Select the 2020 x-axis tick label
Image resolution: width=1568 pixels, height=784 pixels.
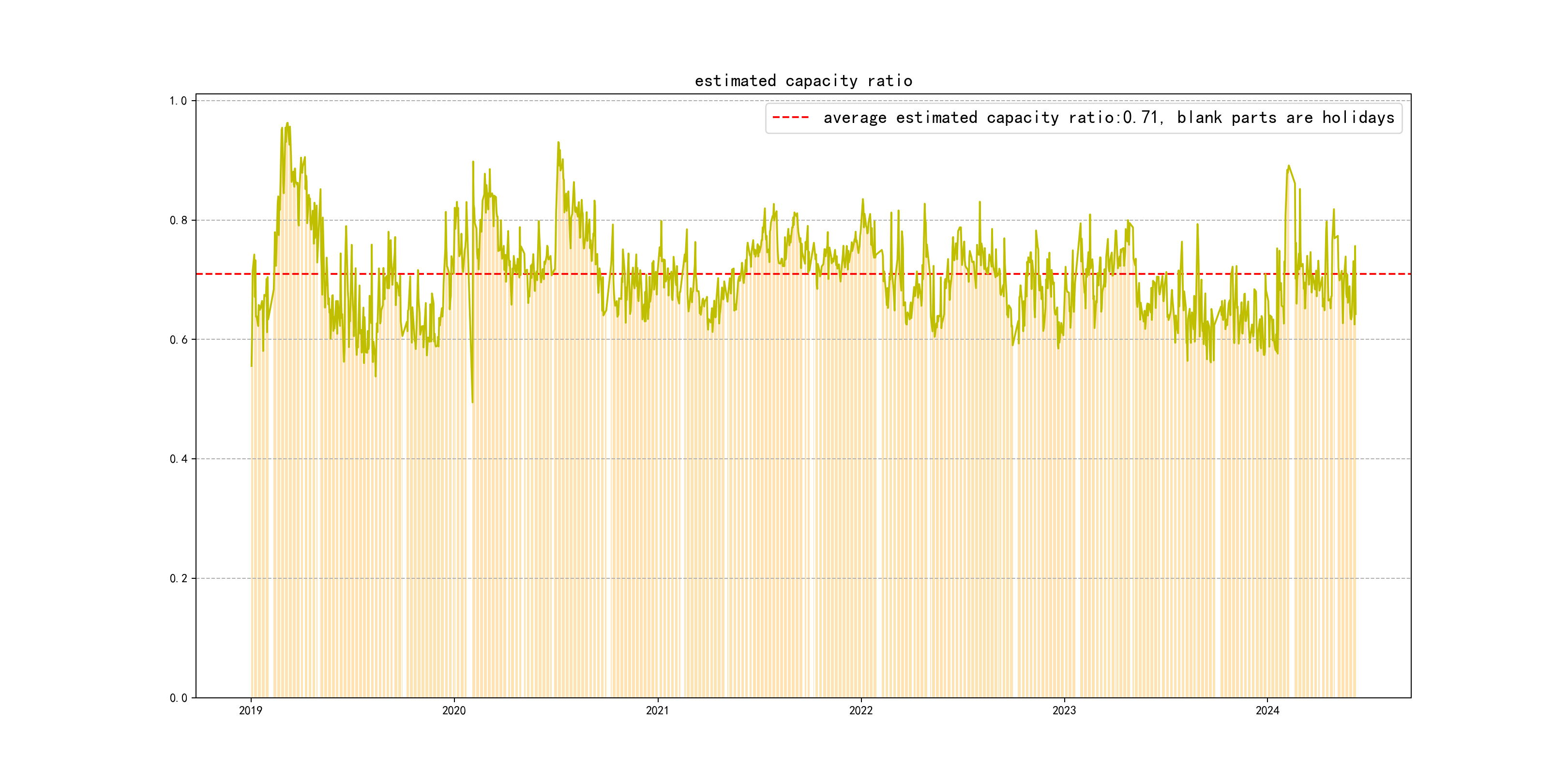click(x=453, y=710)
